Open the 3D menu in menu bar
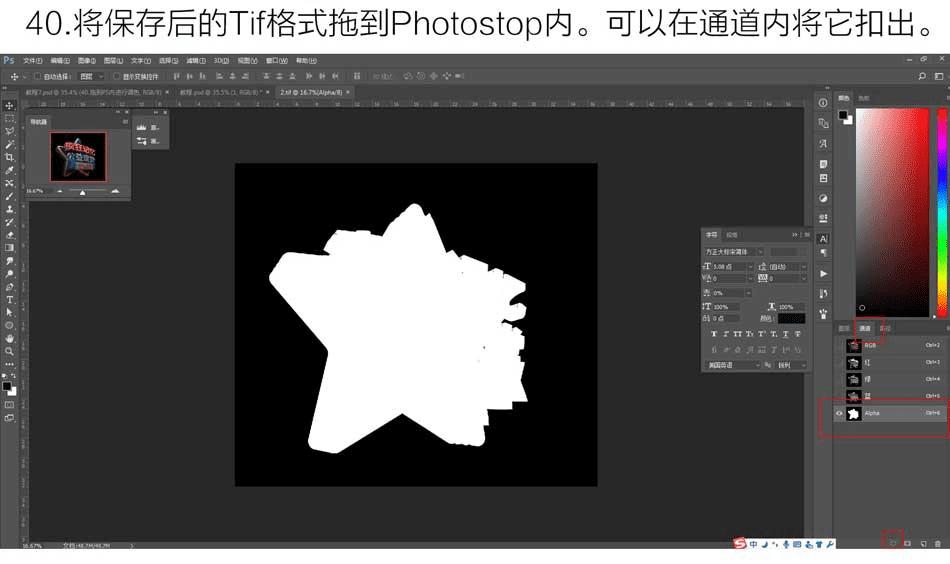 tap(221, 61)
